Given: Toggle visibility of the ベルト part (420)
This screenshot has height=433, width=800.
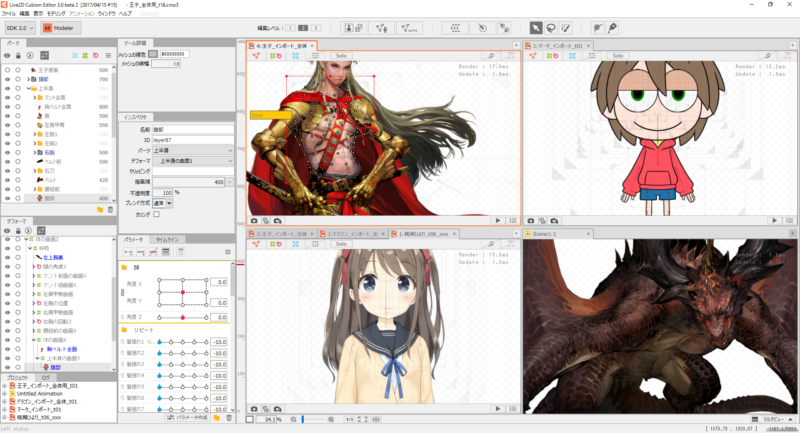Looking at the screenshot, I should coord(7,180).
